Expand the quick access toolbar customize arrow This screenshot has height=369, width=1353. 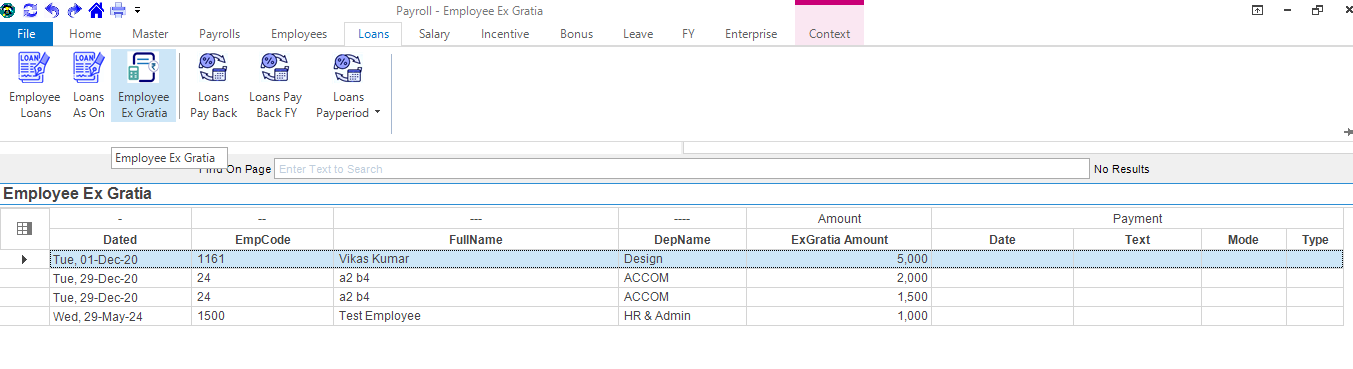pos(136,10)
